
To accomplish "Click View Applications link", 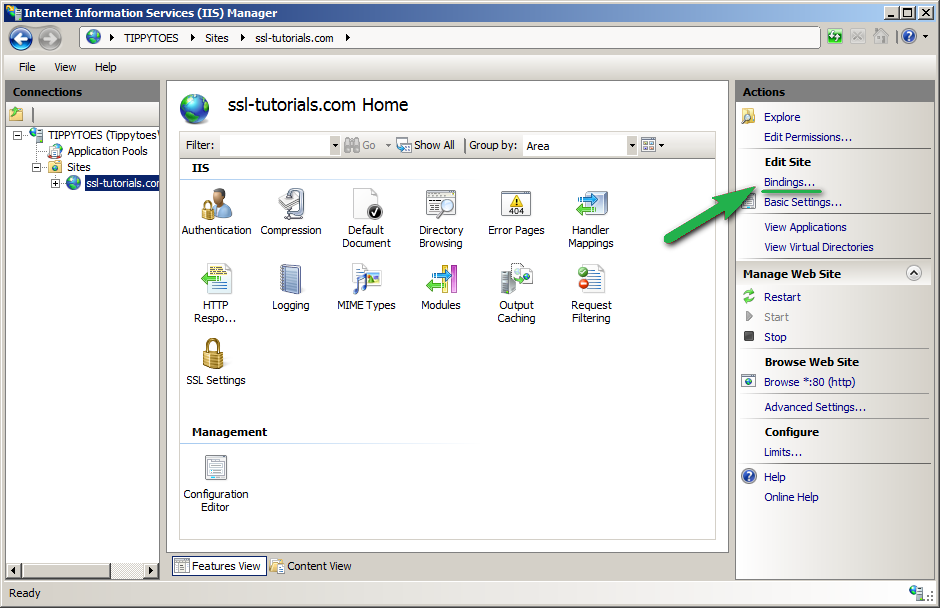I will 805,227.
